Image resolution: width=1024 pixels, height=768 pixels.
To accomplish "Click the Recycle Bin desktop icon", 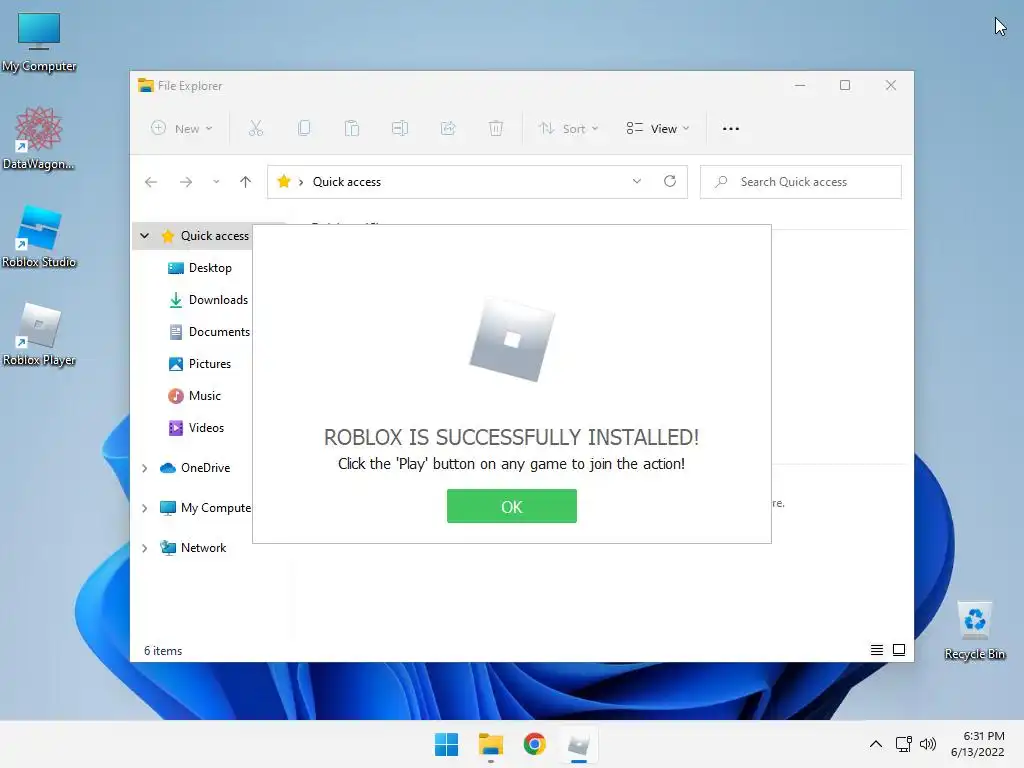I will [x=975, y=630].
